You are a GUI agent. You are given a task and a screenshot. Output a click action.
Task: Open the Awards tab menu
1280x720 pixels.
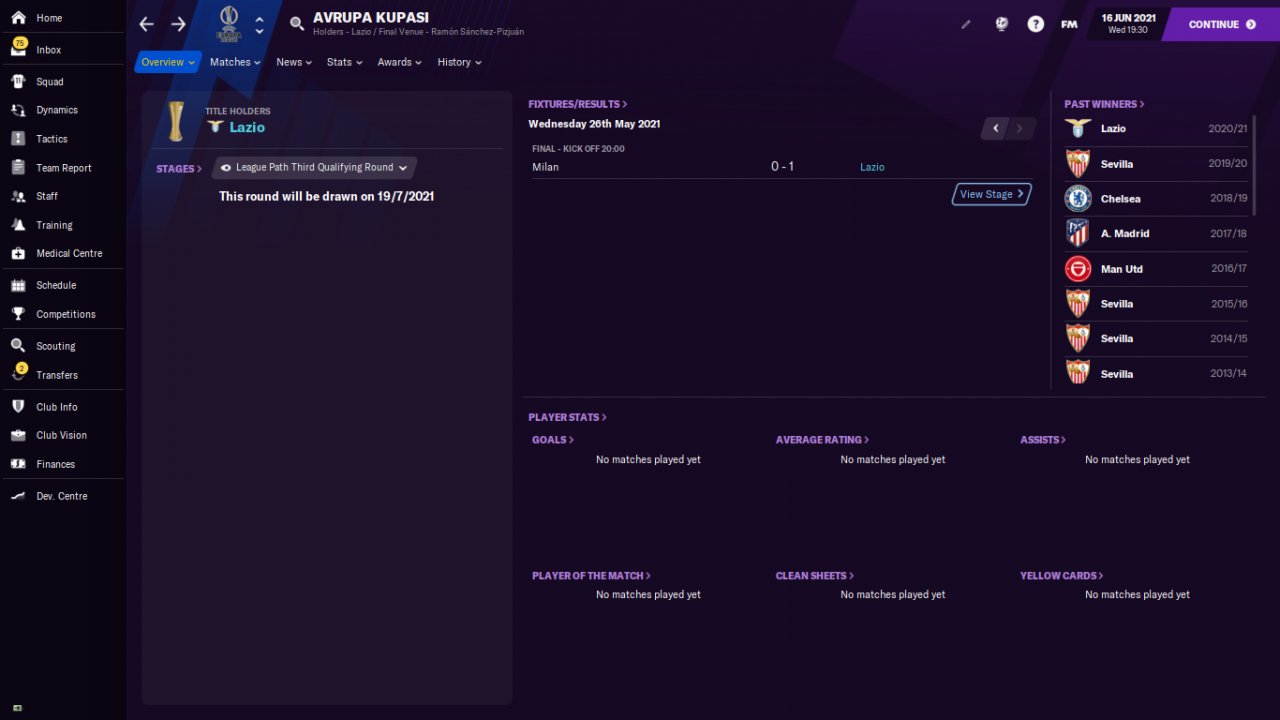click(399, 62)
